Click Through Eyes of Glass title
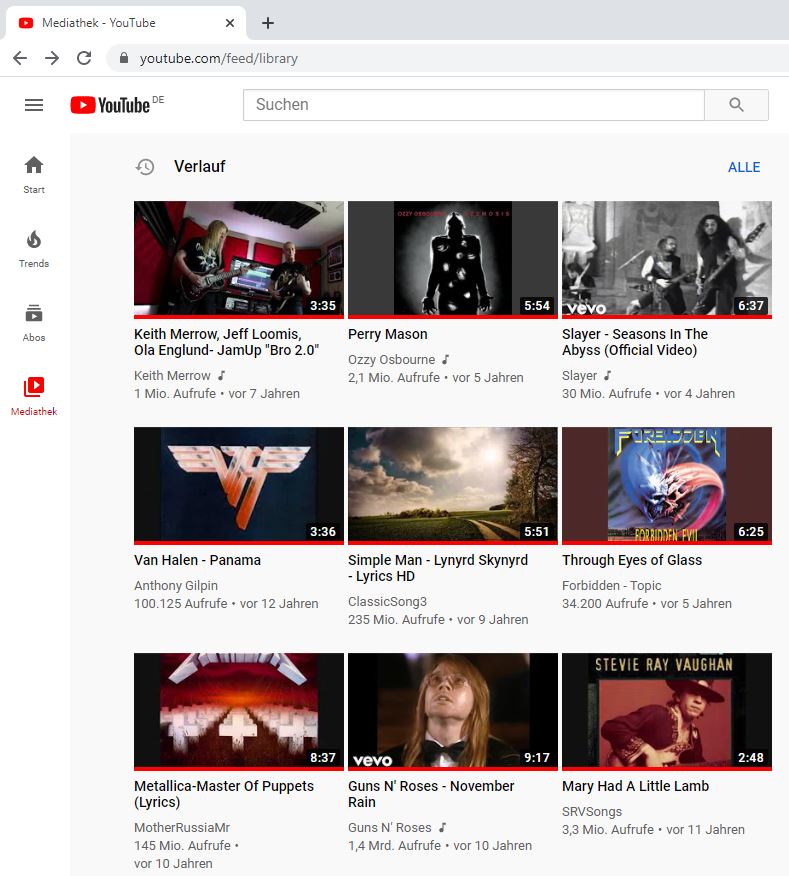 632,560
